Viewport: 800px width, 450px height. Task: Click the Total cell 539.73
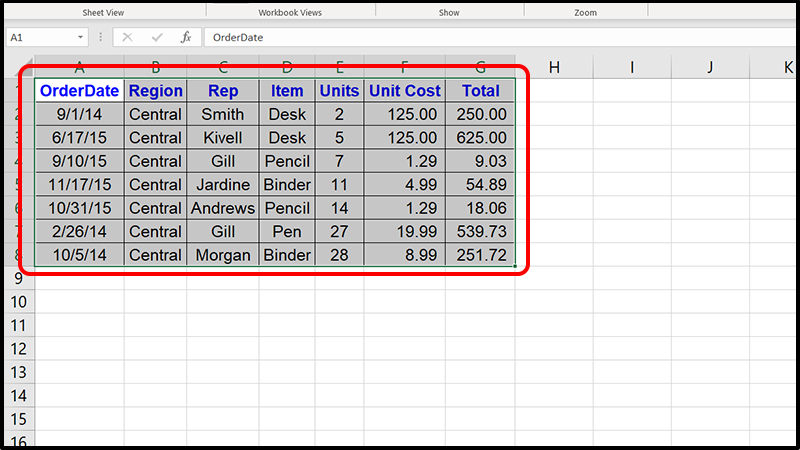[x=481, y=231]
